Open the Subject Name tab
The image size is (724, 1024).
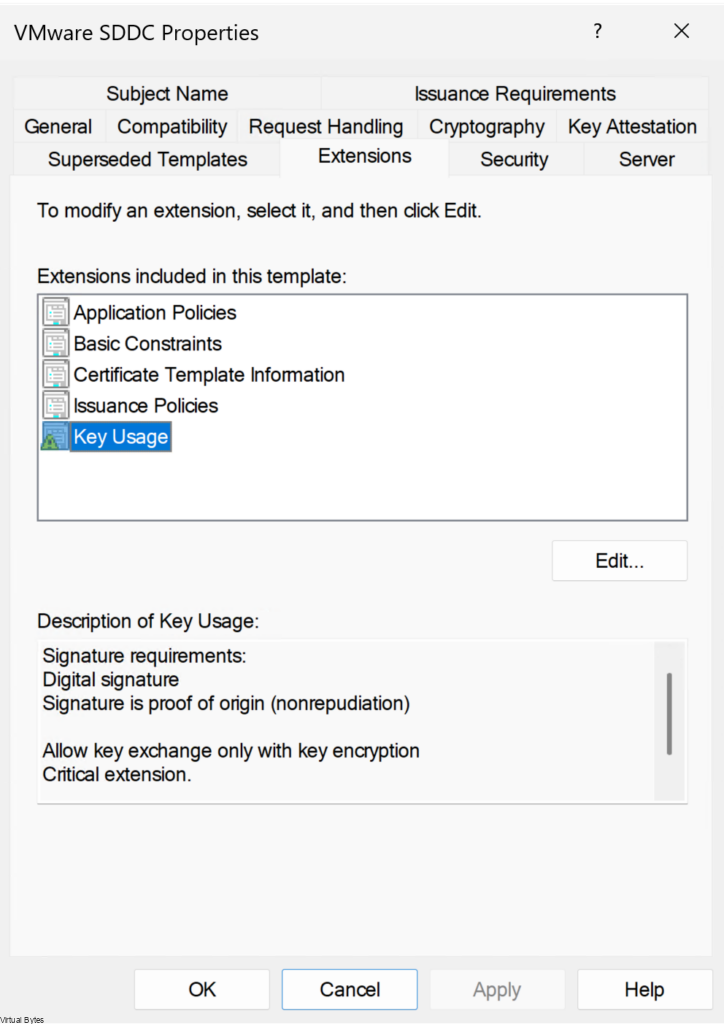click(x=167, y=94)
